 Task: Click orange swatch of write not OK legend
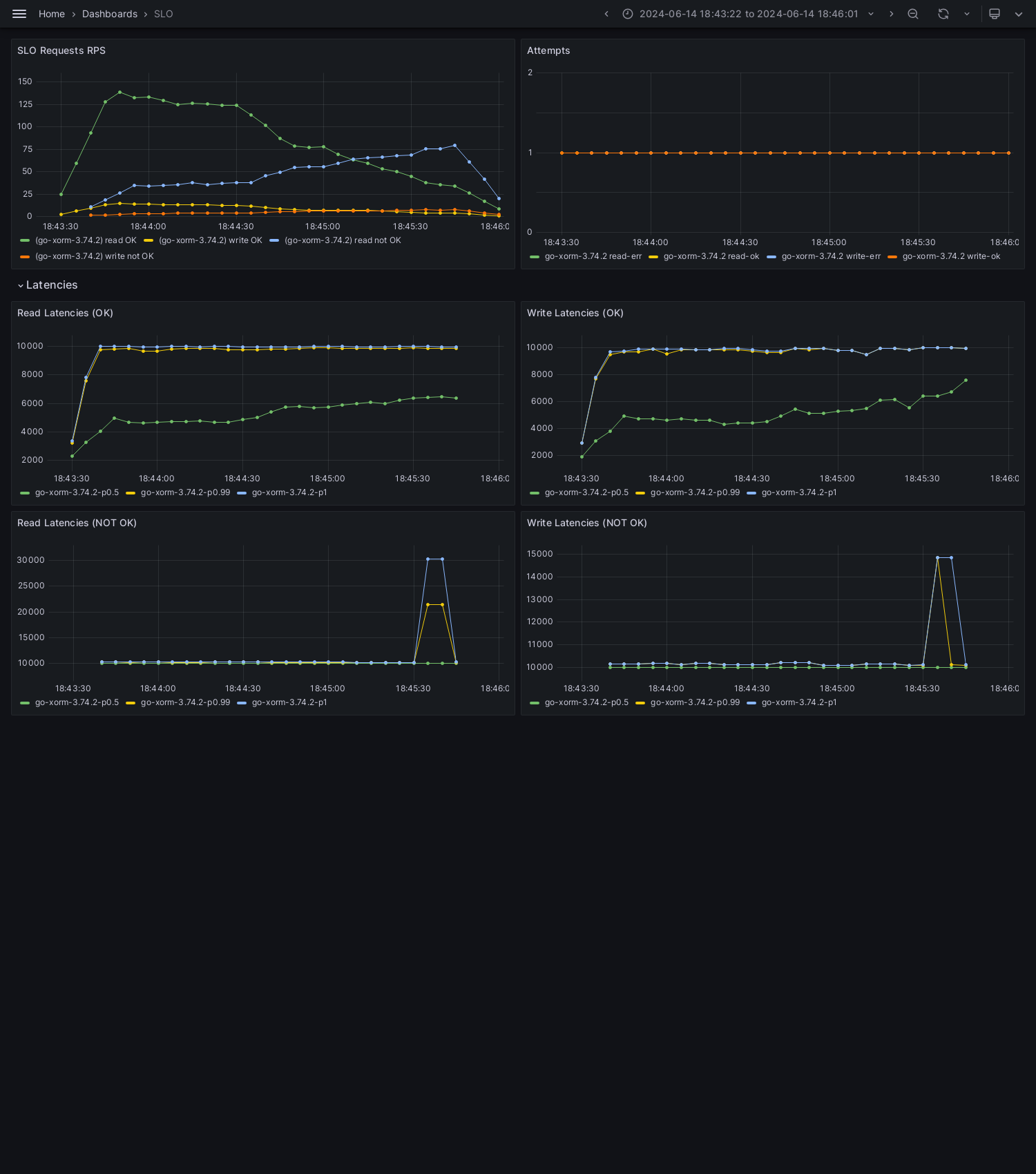click(x=25, y=256)
